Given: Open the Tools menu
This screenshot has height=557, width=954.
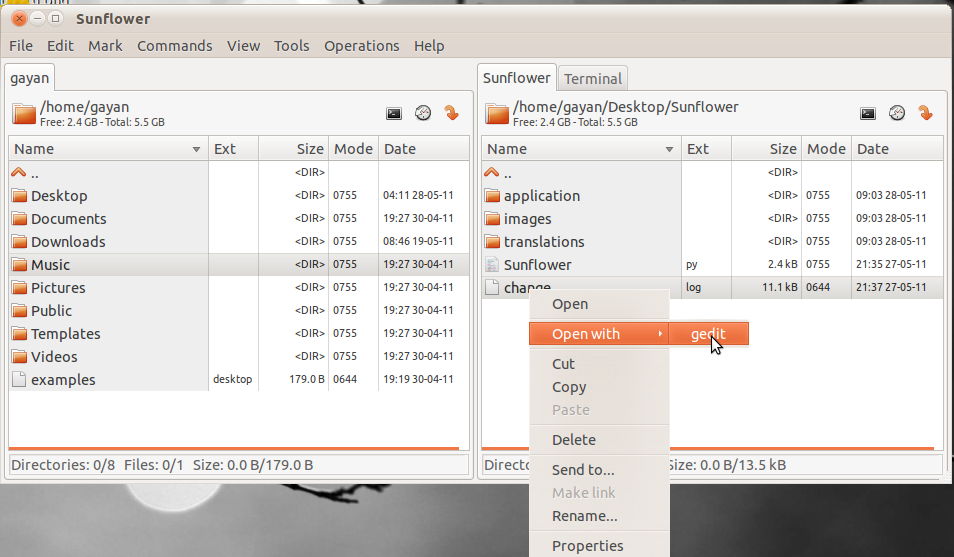Looking at the screenshot, I should click(291, 46).
